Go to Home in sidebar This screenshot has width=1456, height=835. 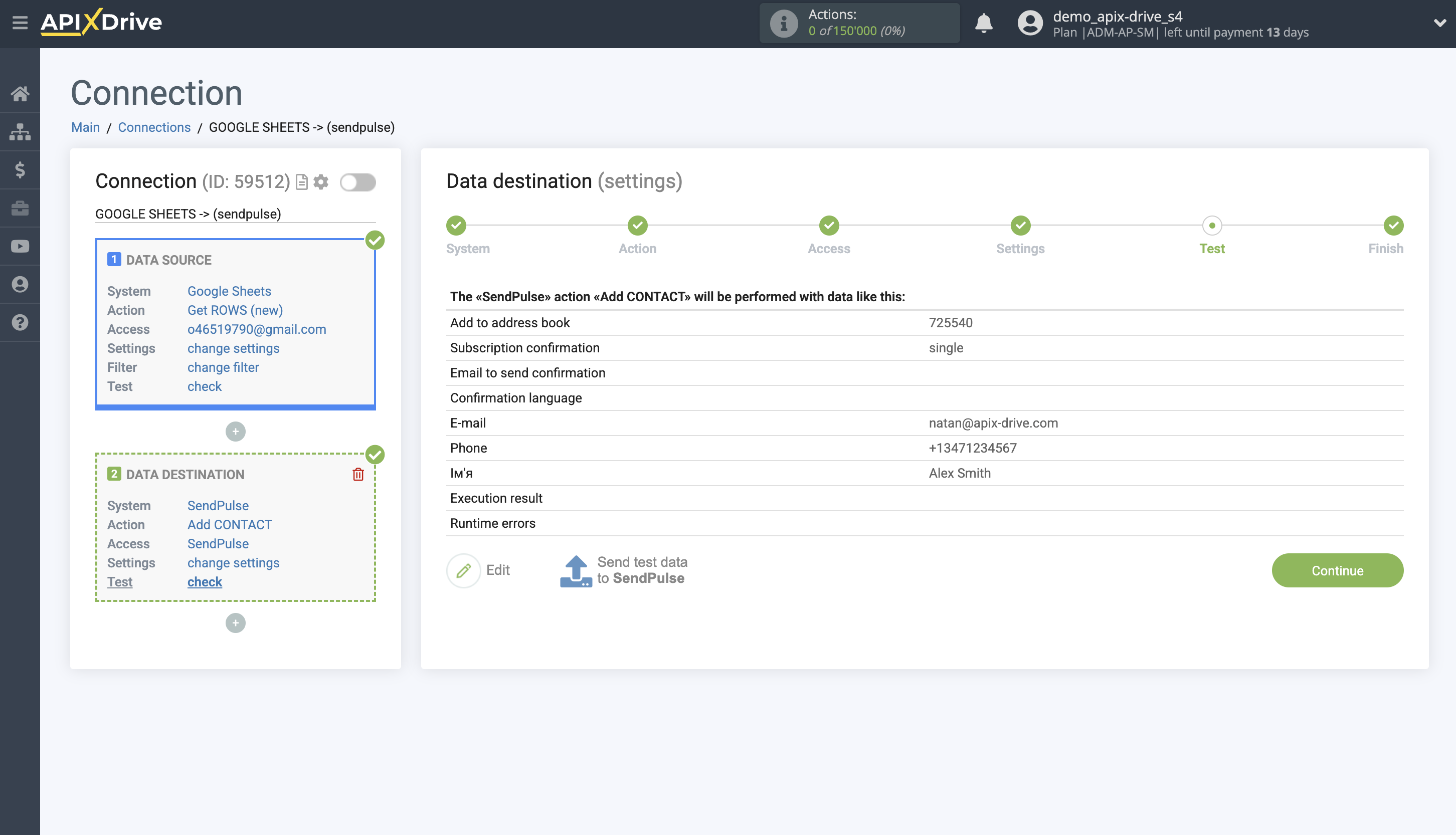coord(20,94)
